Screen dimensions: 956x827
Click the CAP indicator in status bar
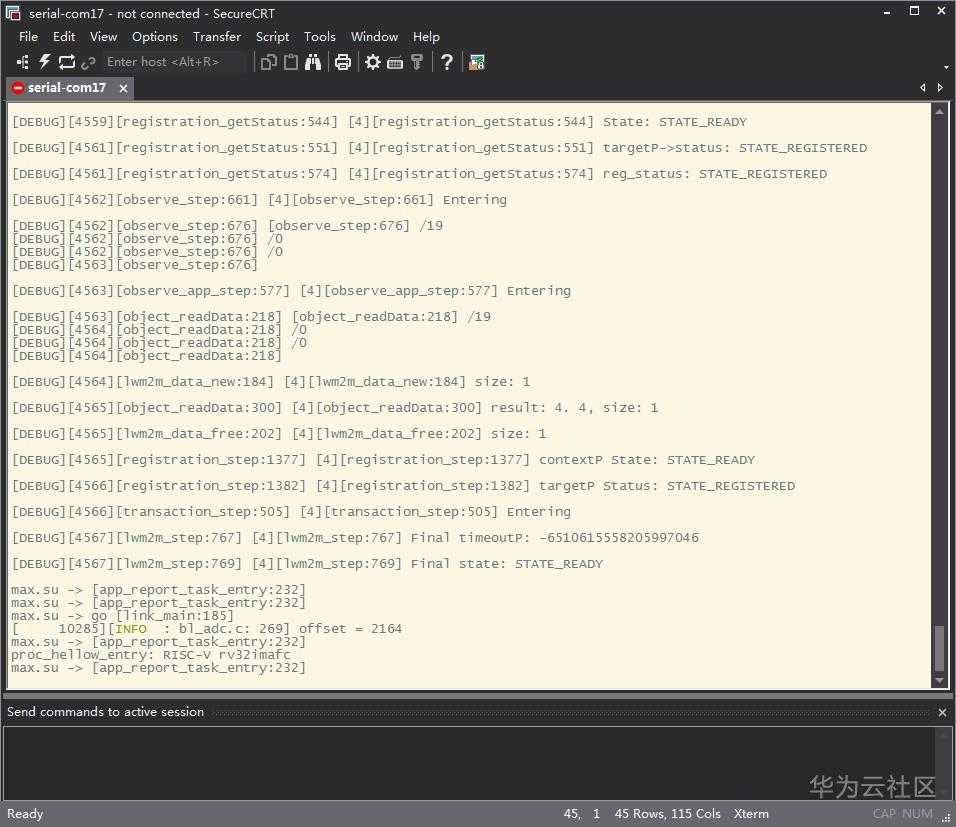pos(884,814)
